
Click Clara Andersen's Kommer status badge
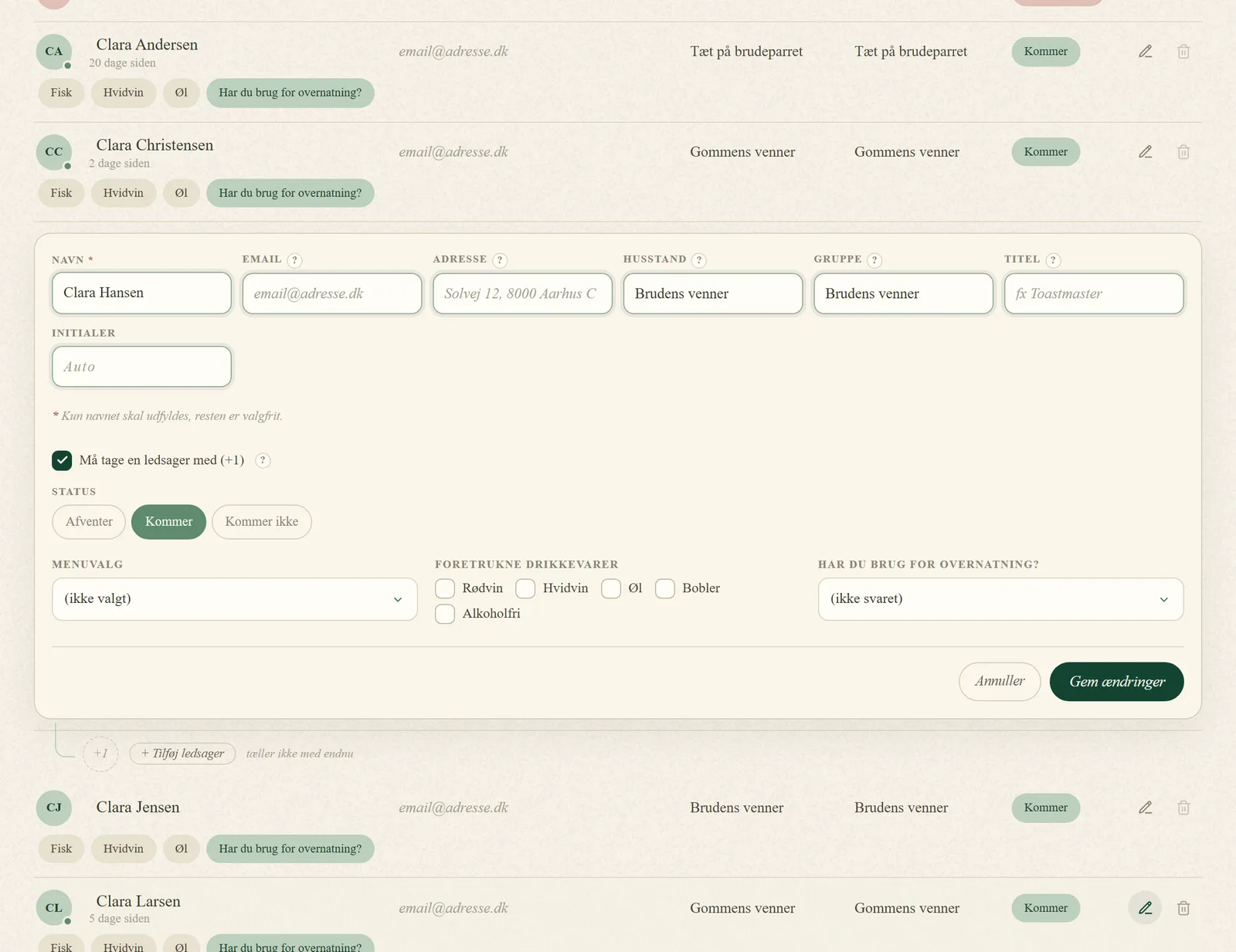[1046, 52]
